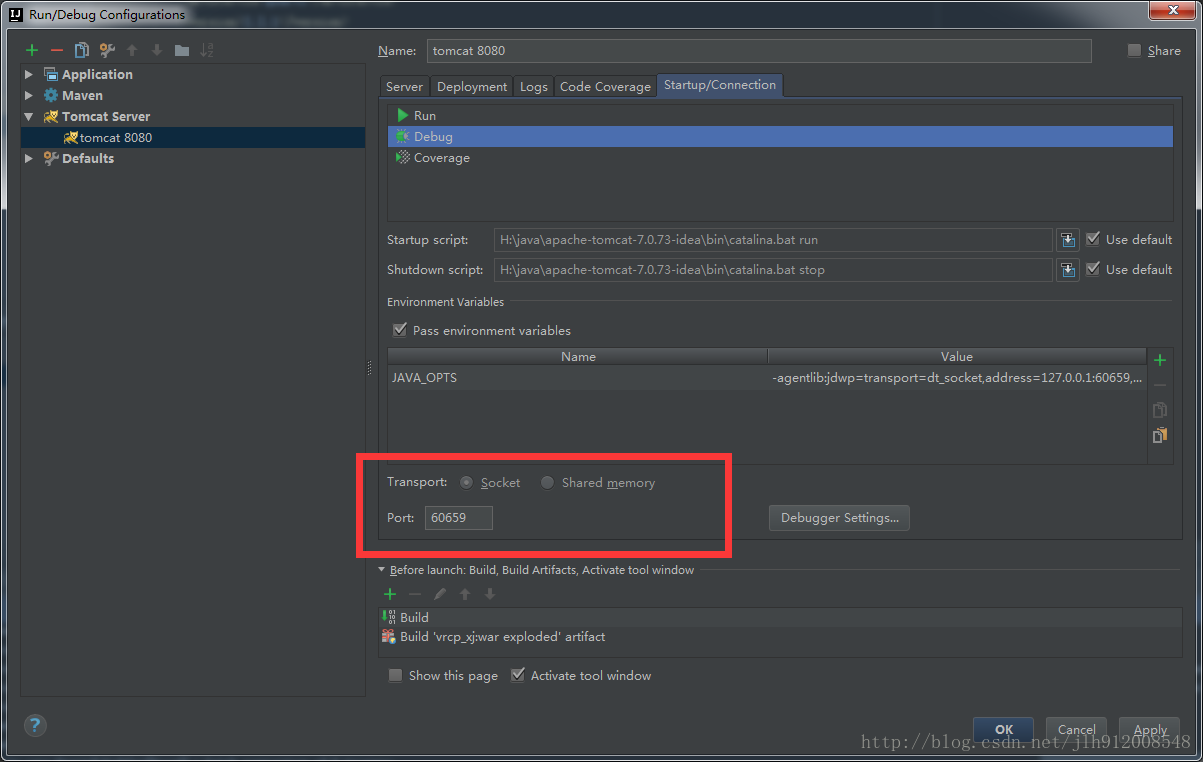
Task: Select Run mode in startup list
Action: (780, 116)
